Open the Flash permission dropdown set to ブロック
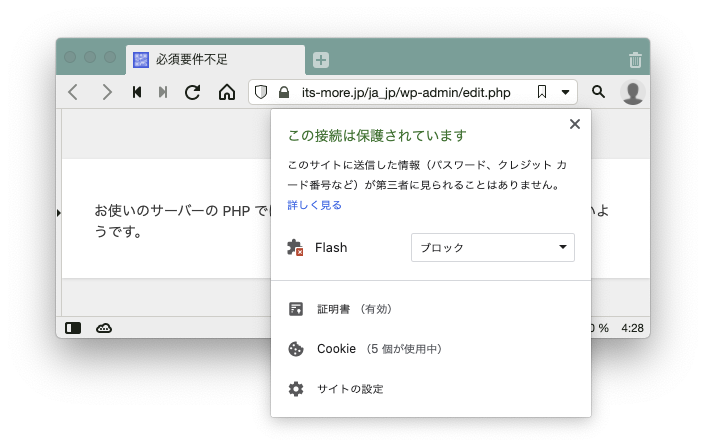The image size is (706, 444). (492, 247)
